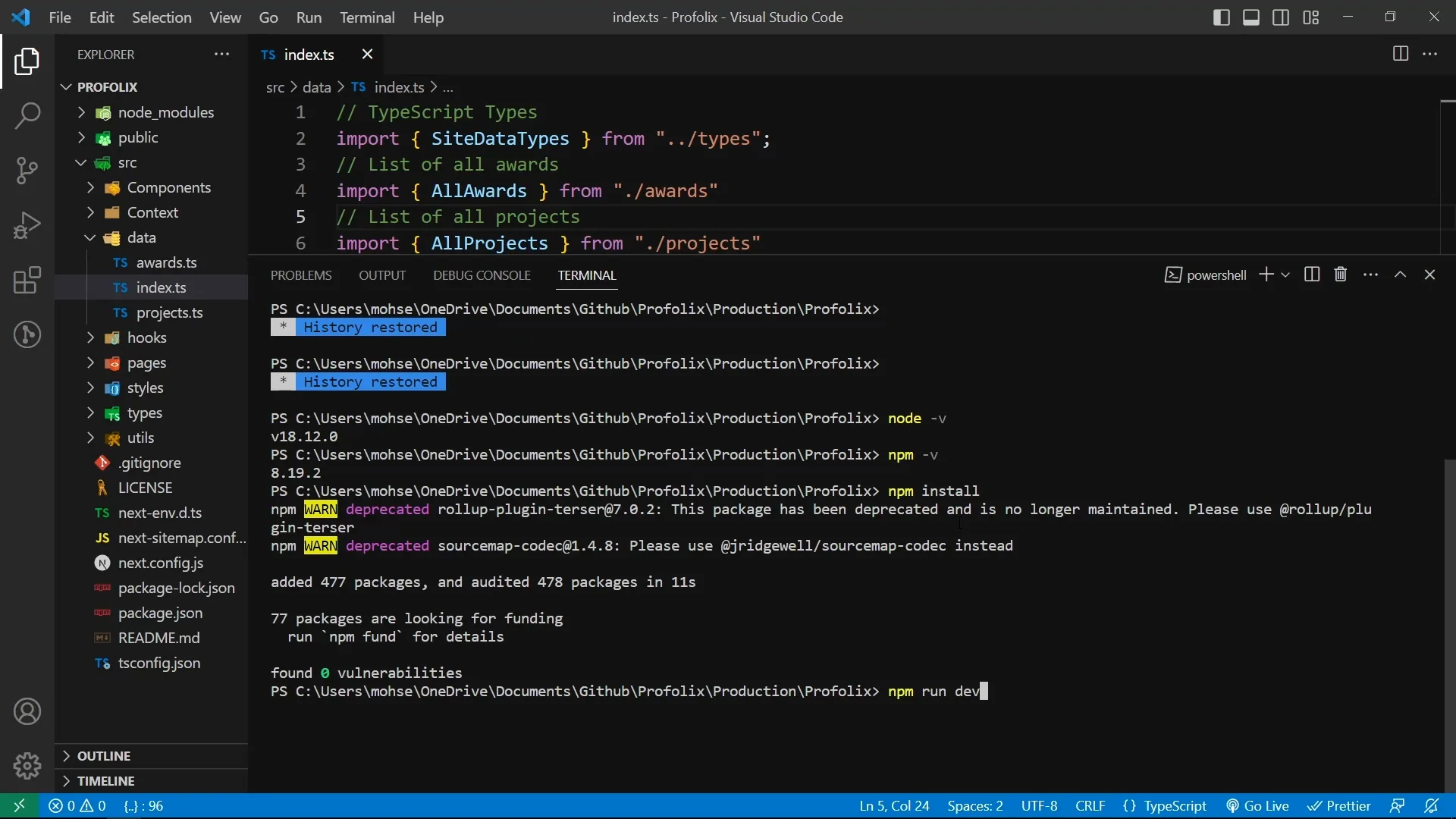Screen dimensions: 1456x819
Task: Split the editor to the right
Action: (1401, 54)
